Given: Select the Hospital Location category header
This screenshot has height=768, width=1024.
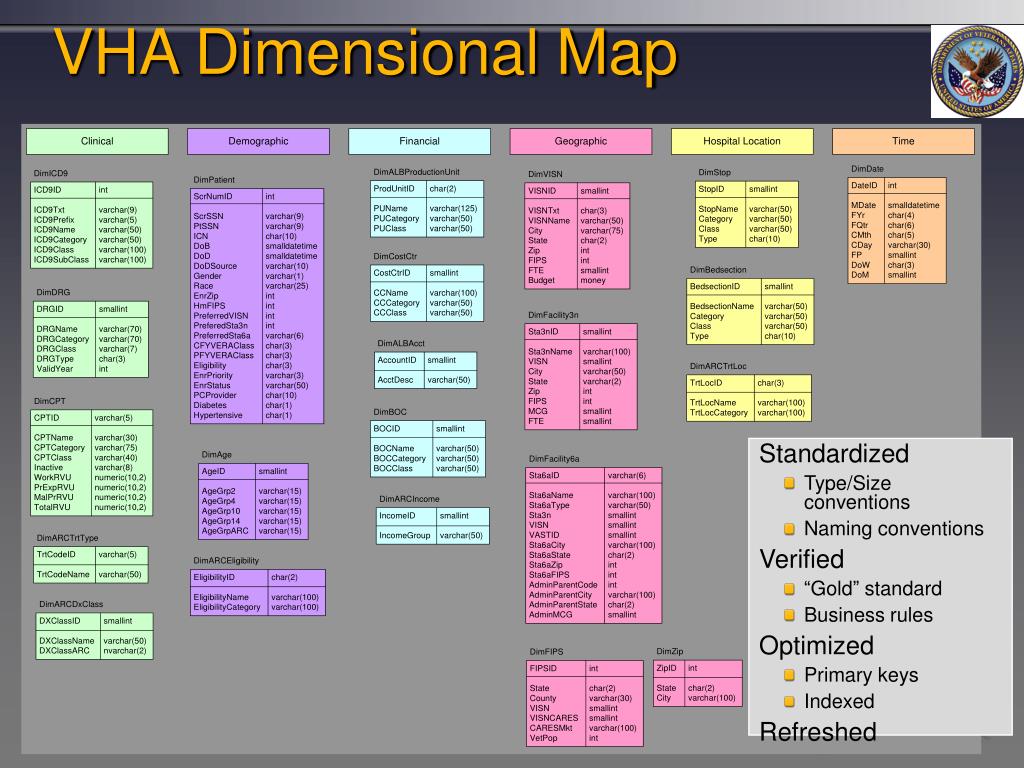Looking at the screenshot, I should pyautogui.click(x=742, y=141).
